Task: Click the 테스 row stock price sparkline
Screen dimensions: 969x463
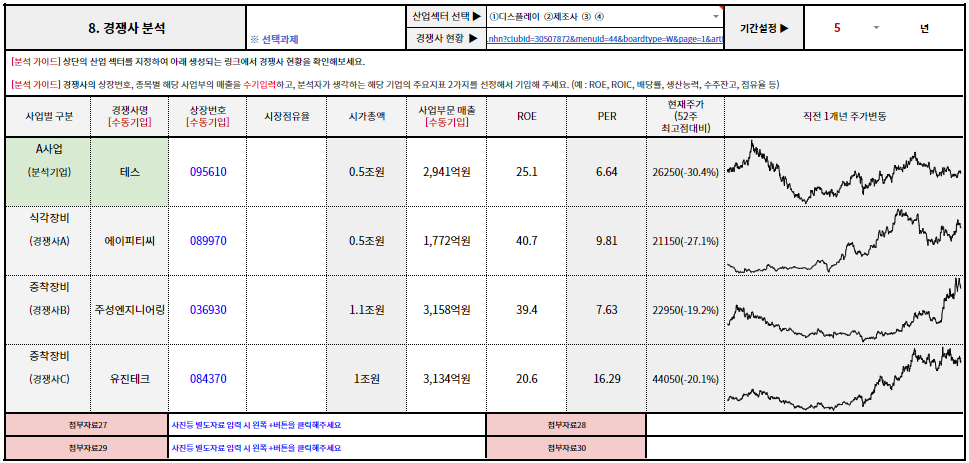Action: [x=844, y=172]
